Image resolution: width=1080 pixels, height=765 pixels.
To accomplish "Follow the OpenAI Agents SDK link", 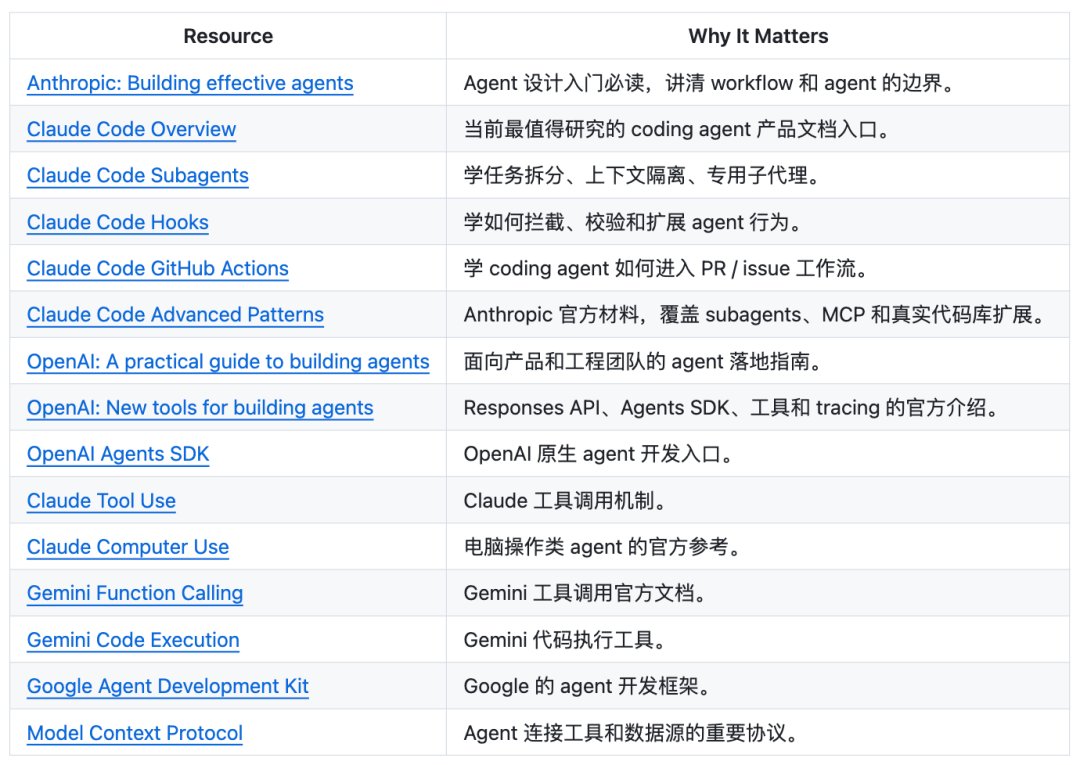I will pyautogui.click(x=118, y=454).
